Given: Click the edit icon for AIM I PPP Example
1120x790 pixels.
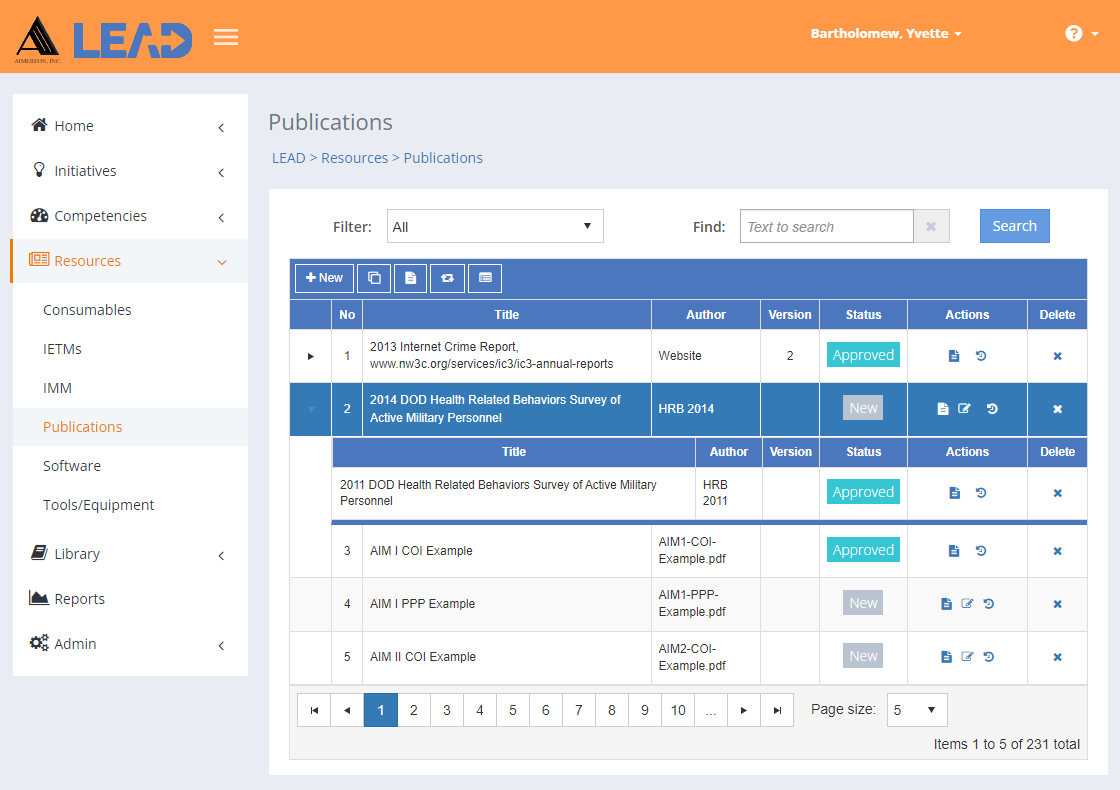Looking at the screenshot, I should coord(967,604).
